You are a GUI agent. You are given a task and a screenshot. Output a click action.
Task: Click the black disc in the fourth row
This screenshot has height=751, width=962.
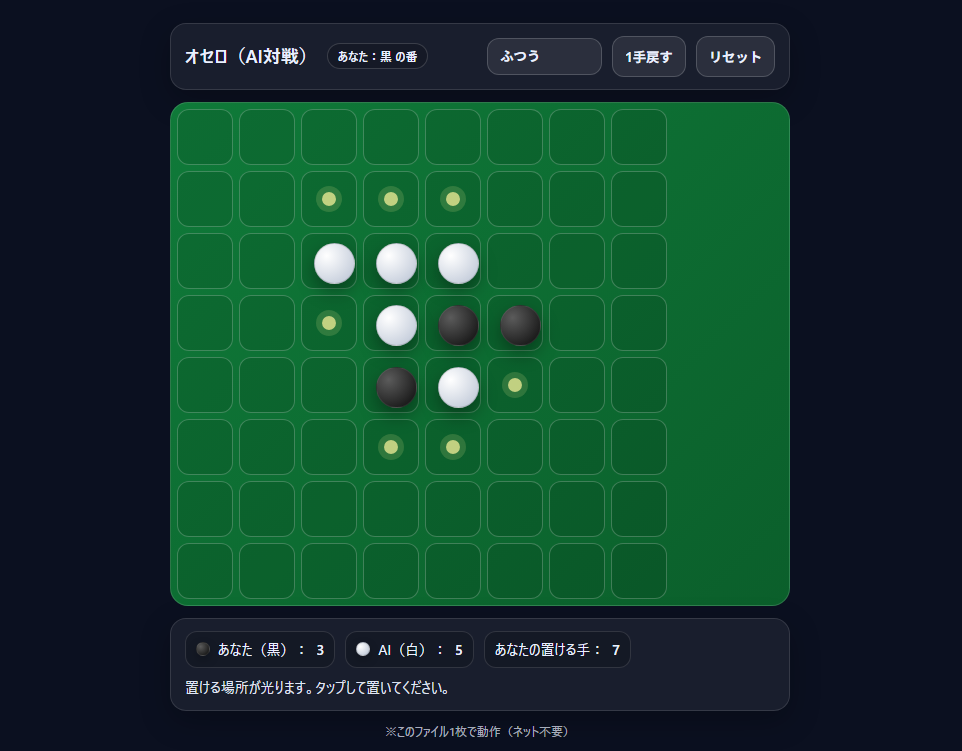click(x=455, y=324)
